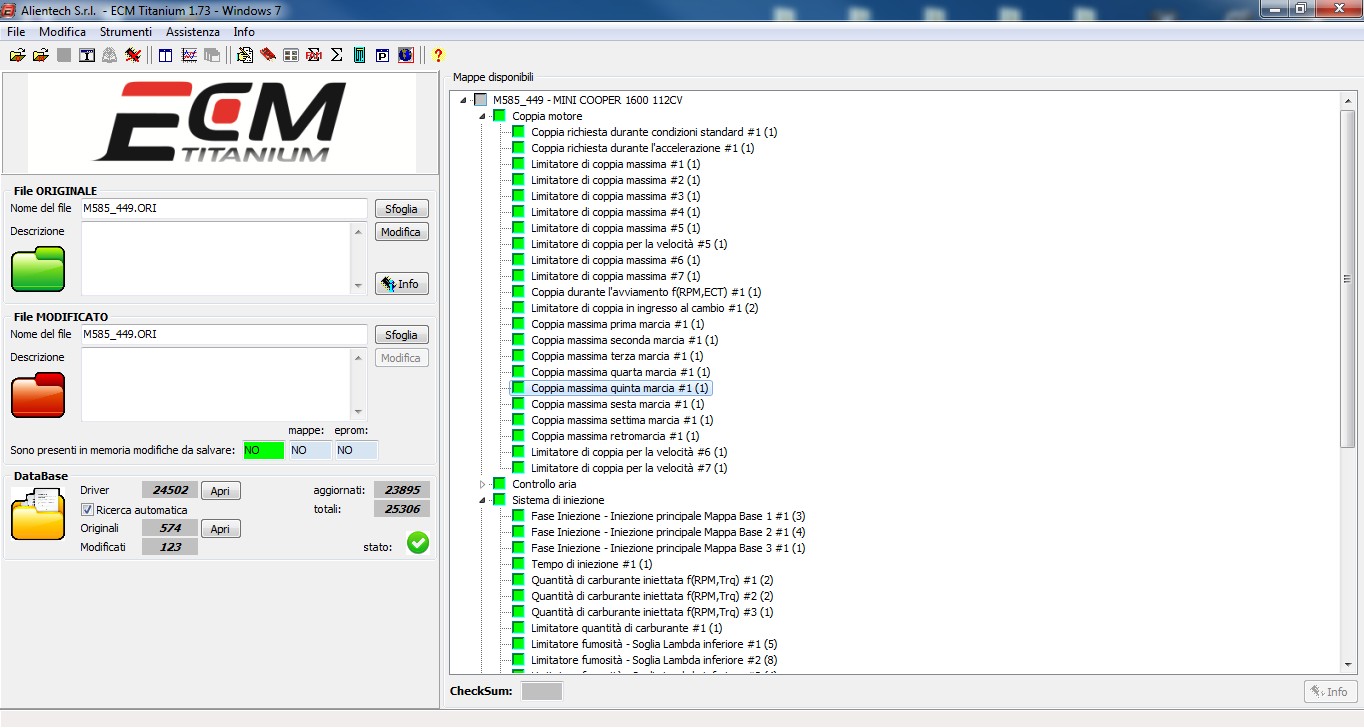Open the Assistenza menu
This screenshot has height=728, width=1364.
pyautogui.click(x=192, y=32)
